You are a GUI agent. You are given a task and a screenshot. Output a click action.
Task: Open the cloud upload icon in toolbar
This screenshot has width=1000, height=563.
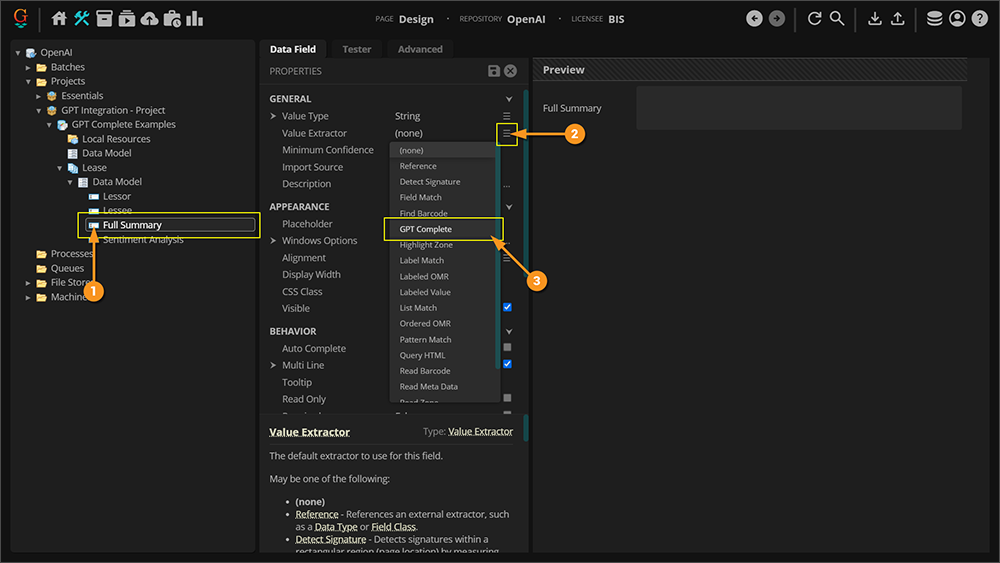149,18
